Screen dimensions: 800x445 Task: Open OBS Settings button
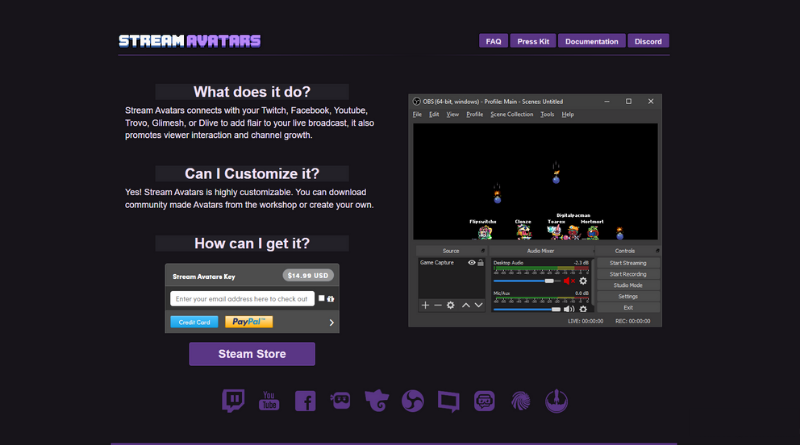click(628, 296)
